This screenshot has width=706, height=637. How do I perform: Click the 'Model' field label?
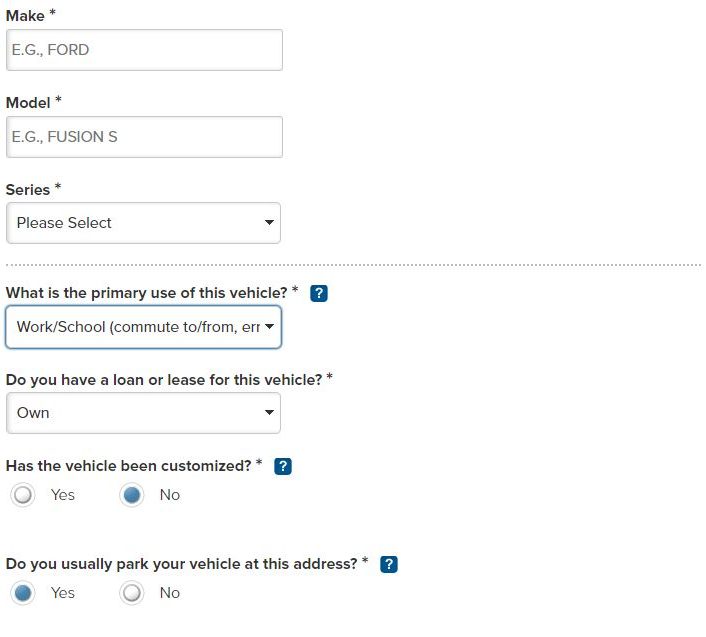28,102
